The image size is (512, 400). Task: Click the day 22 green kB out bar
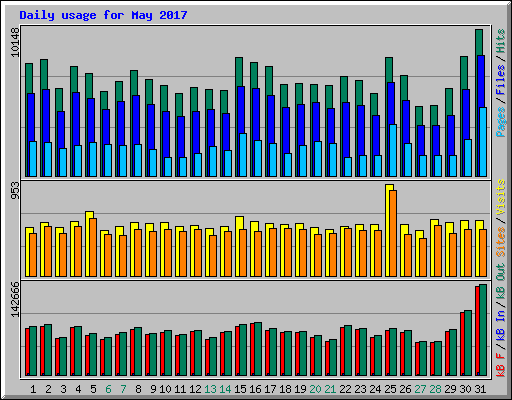pos(348,351)
